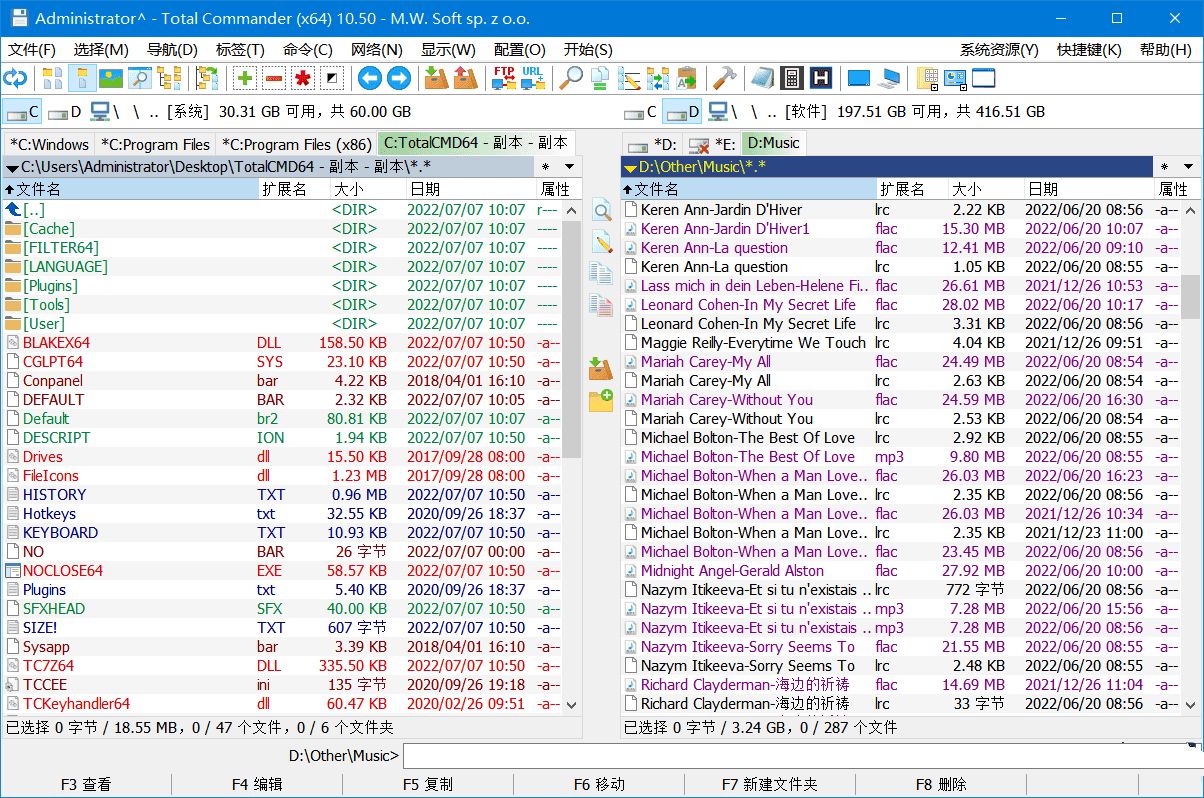This screenshot has height=798, width=1204.
Task: Switch to the *C:Windows tab
Action: tap(47, 143)
